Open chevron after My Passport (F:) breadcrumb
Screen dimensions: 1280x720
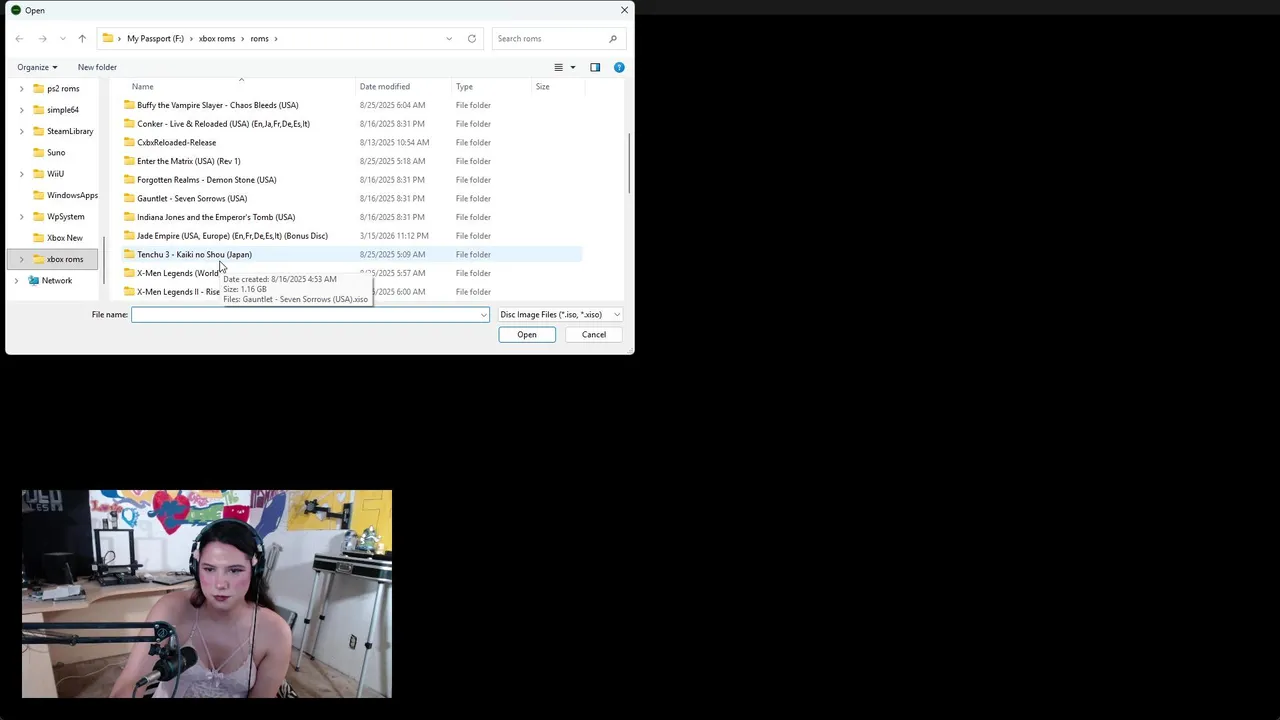(191, 39)
